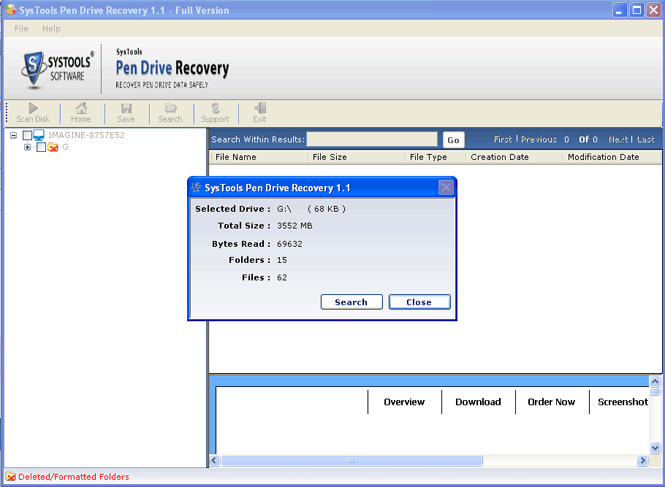The image size is (665, 487).
Task: Click the Exit toolbar icon
Action: click(x=260, y=108)
